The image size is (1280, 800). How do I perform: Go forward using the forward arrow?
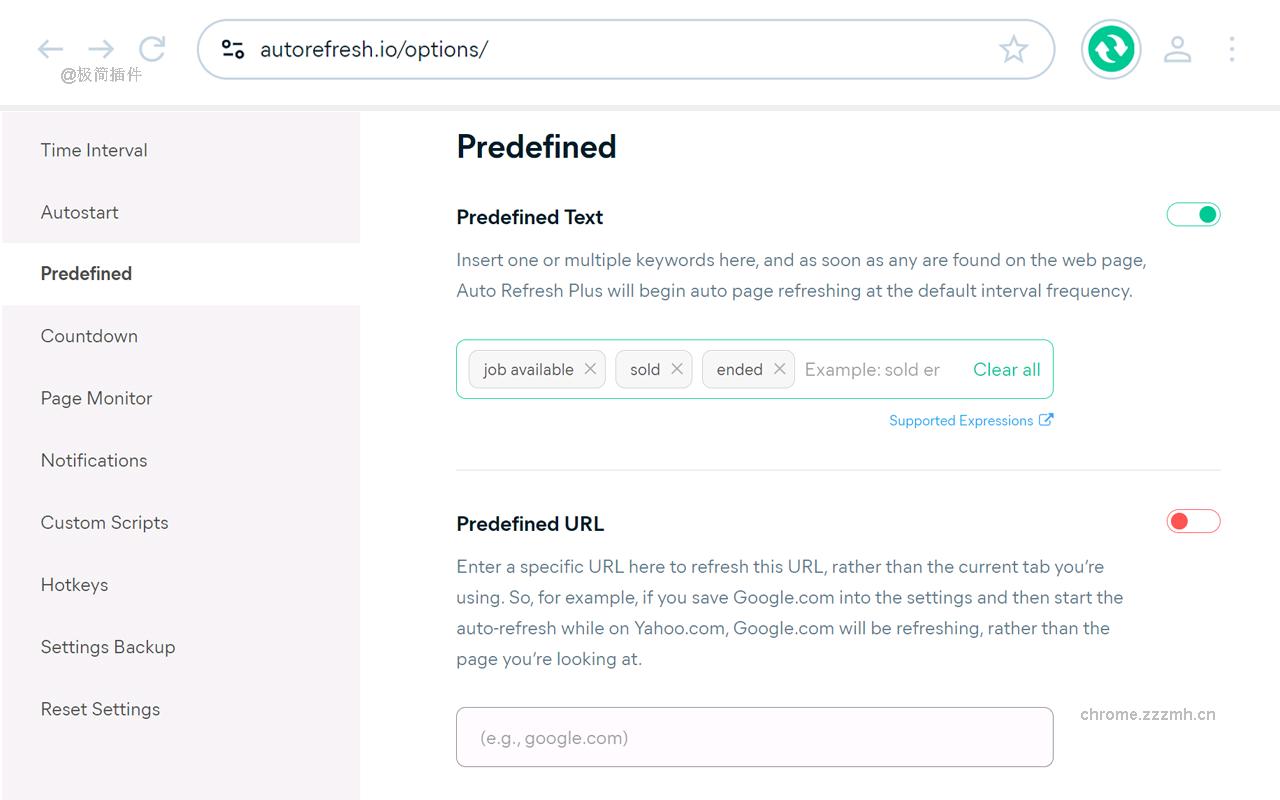tap(101, 48)
